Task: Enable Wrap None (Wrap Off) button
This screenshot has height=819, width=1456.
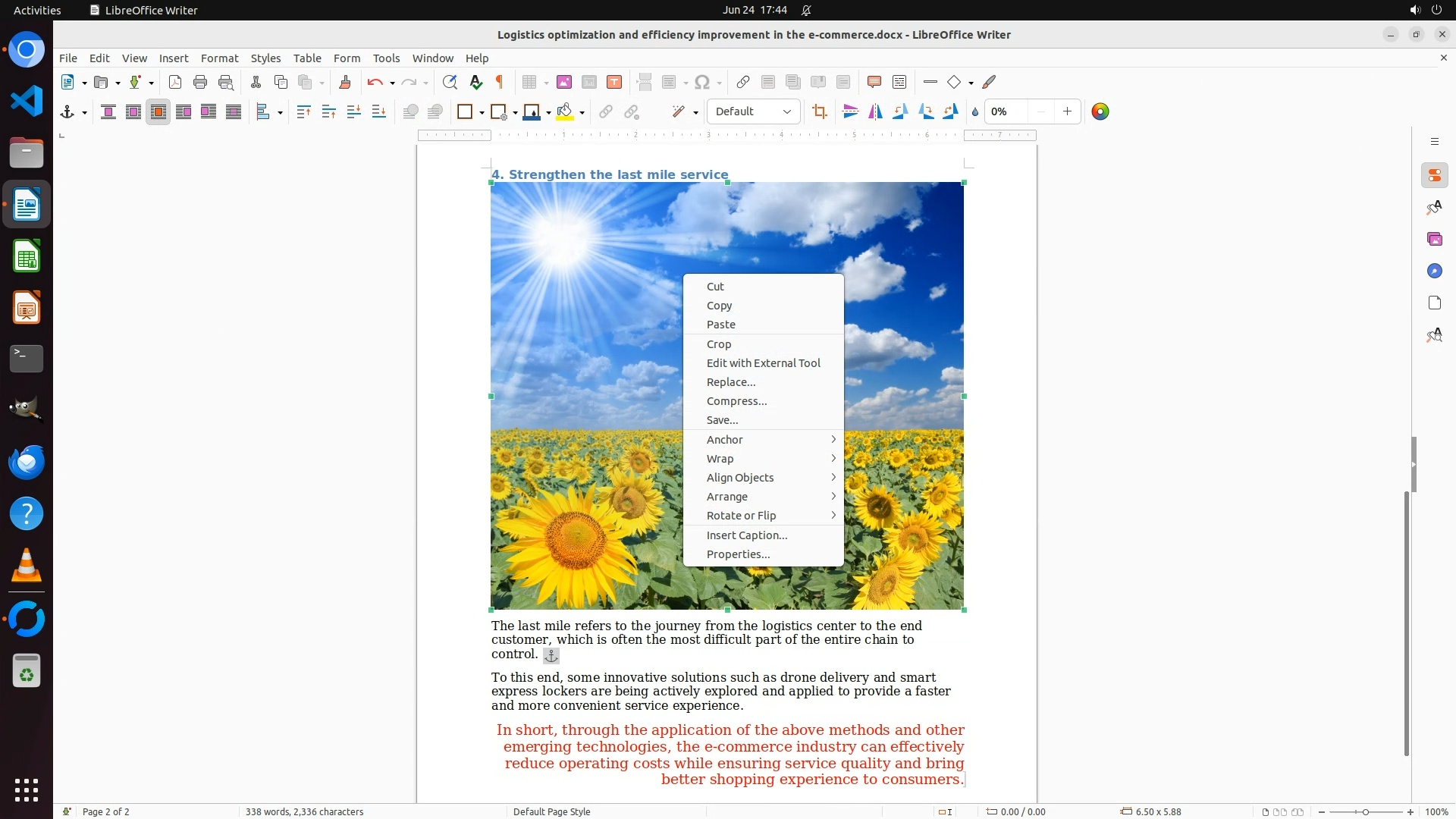Action: click(108, 111)
